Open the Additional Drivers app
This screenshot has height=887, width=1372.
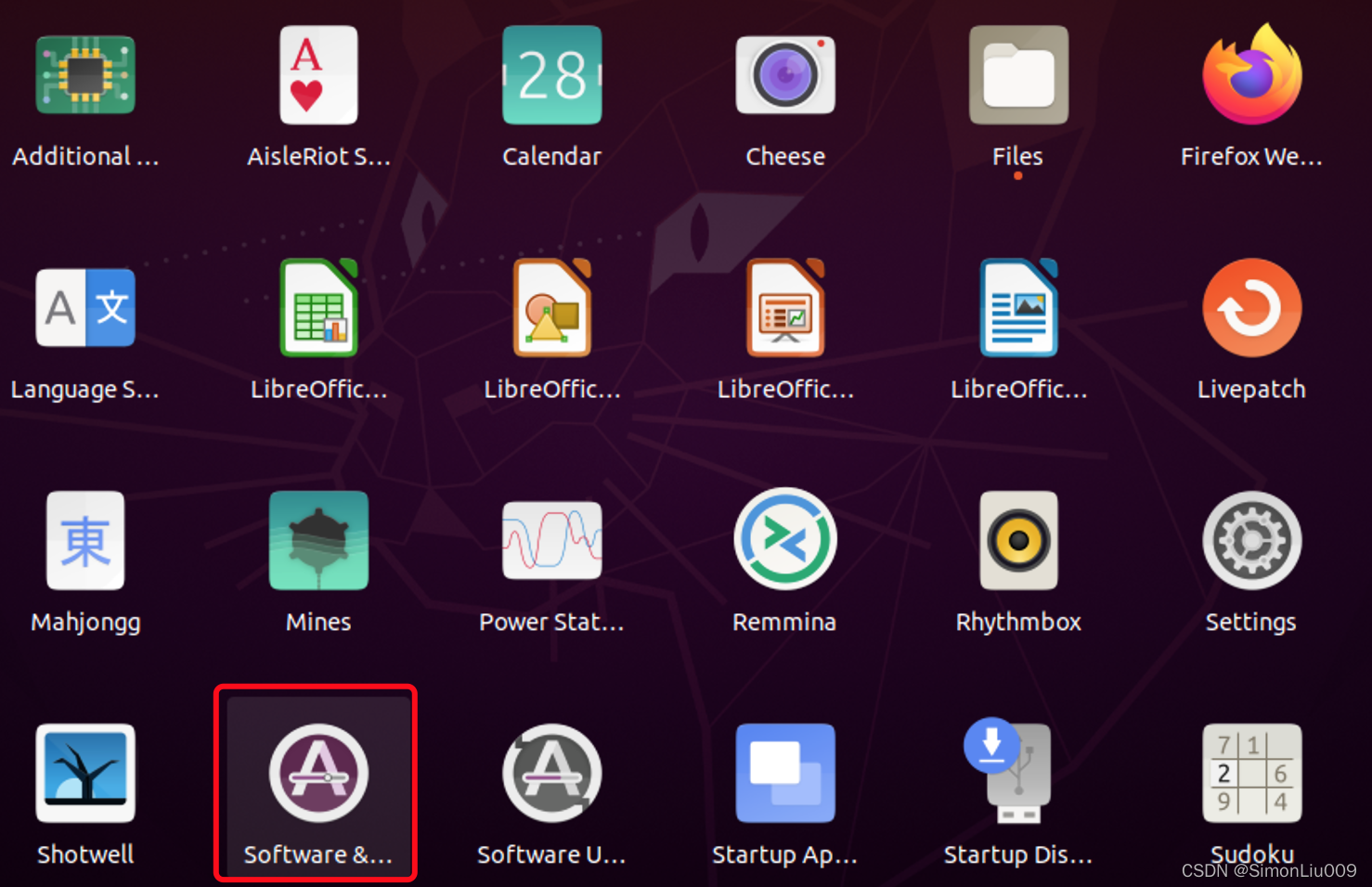[x=85, y=75]
